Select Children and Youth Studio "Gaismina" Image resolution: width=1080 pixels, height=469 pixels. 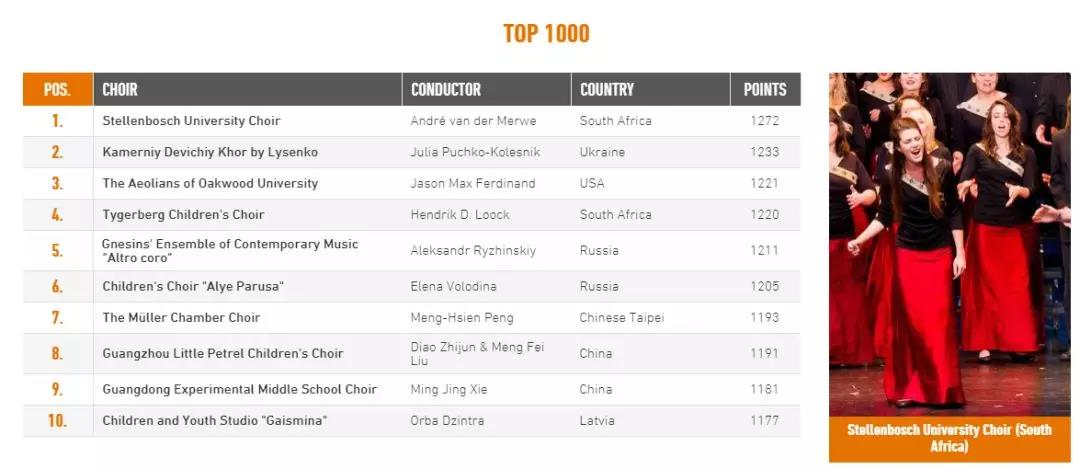pyautogui.click(x=214, y=421)
